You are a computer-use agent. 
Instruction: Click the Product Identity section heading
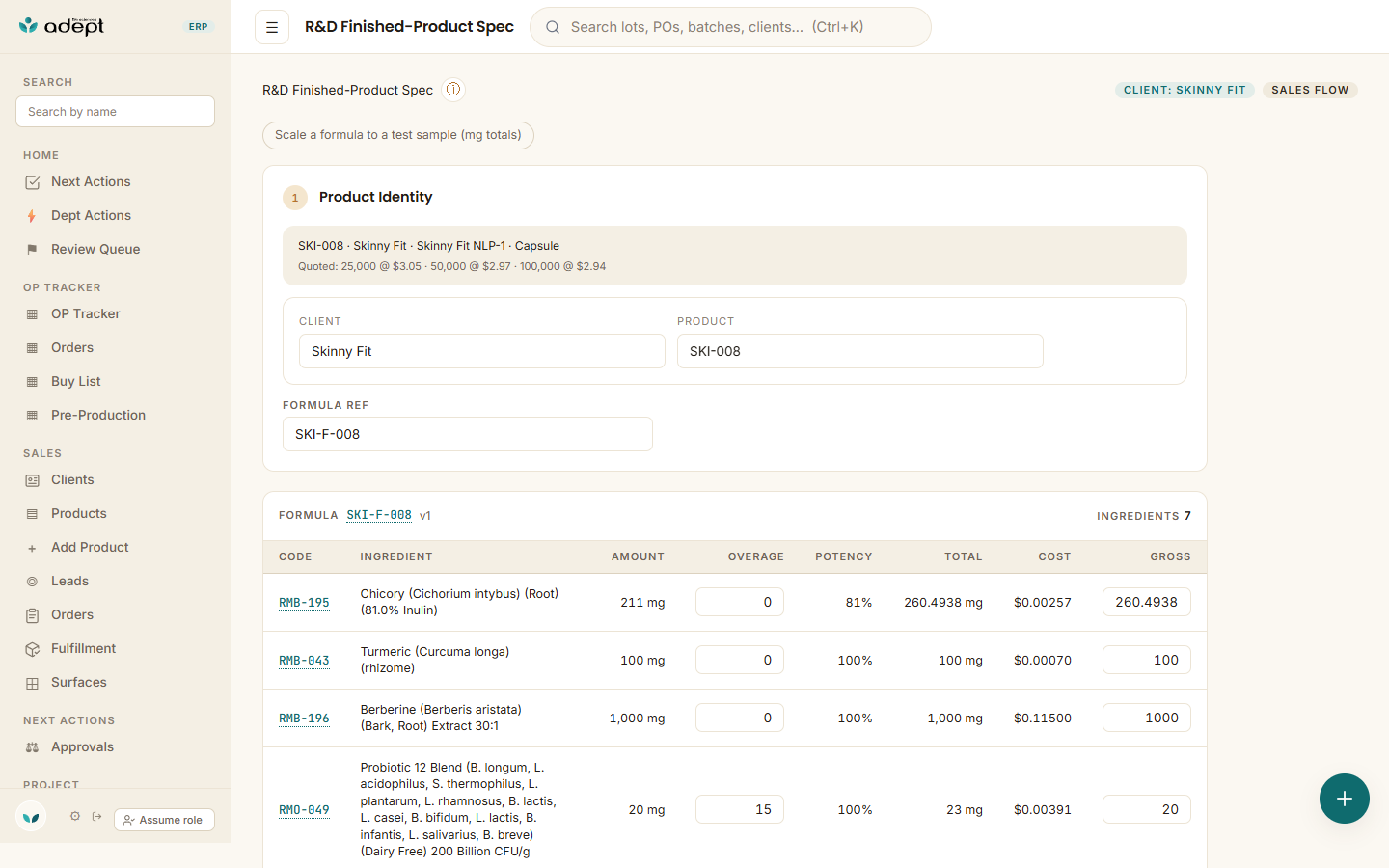coord(376,197)
